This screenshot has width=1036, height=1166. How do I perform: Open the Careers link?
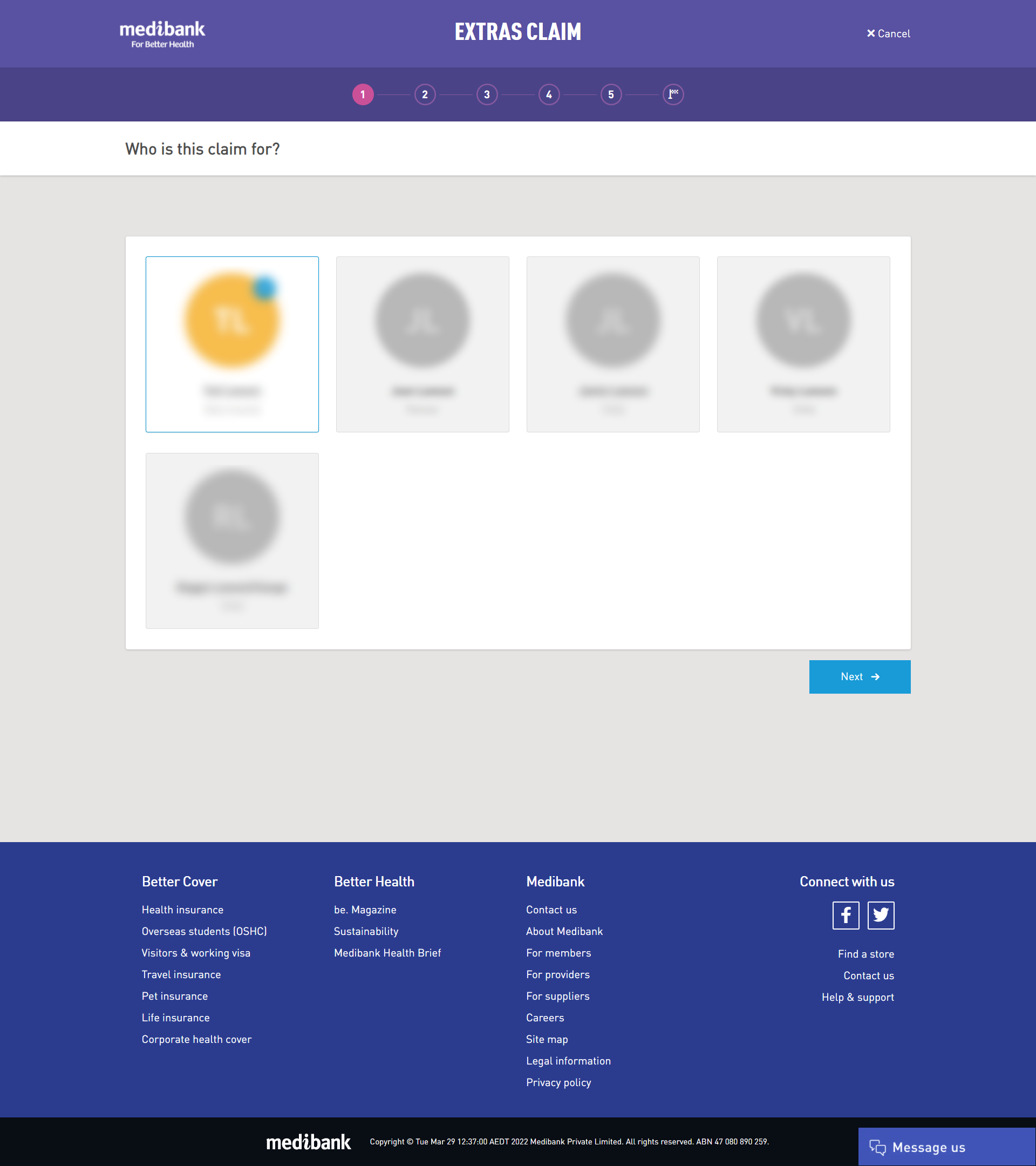click(545, 1018)
